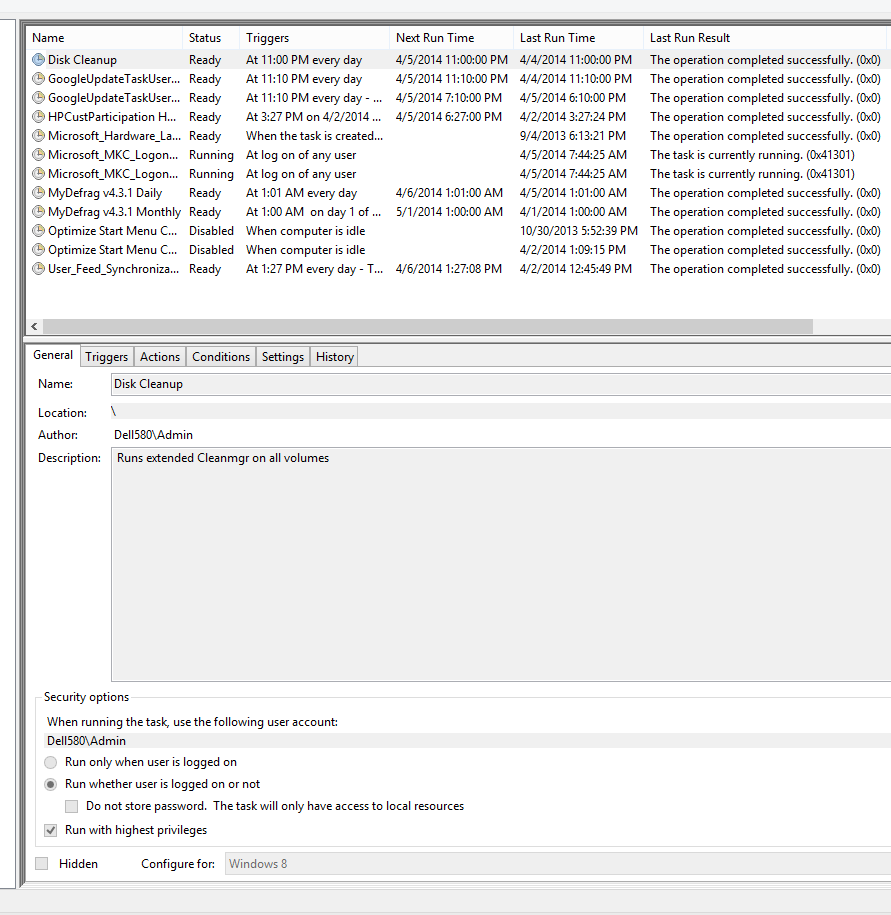Select the MyDefrag v4.3.1 Daily task icon

38,193
